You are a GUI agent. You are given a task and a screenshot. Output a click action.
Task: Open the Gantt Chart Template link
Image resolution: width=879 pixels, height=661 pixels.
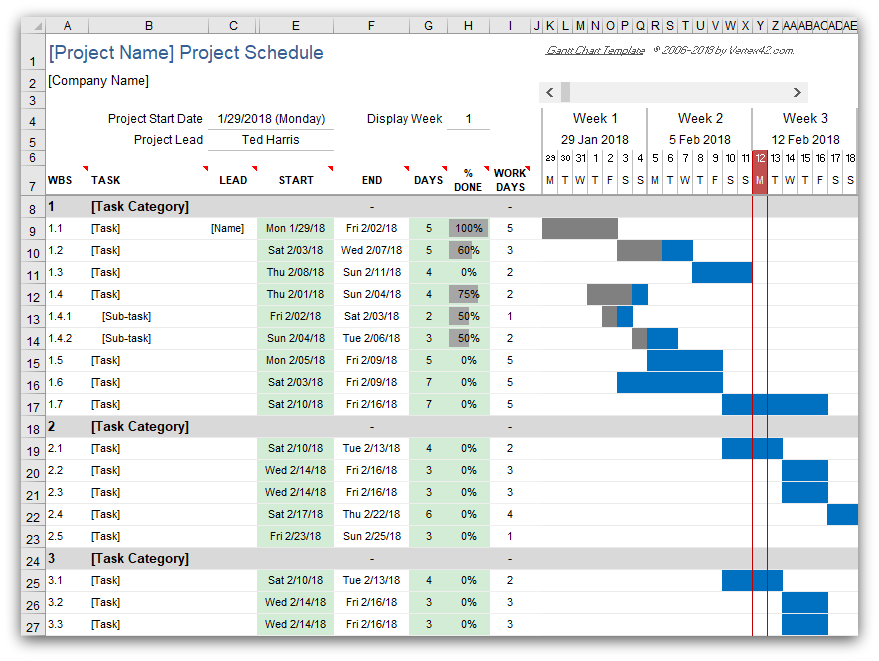595,50
